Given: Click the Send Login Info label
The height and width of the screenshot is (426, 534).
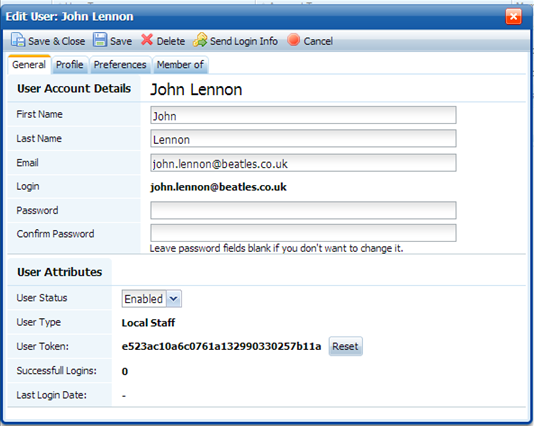Looking at the screenshot, I should click(244, 41).
